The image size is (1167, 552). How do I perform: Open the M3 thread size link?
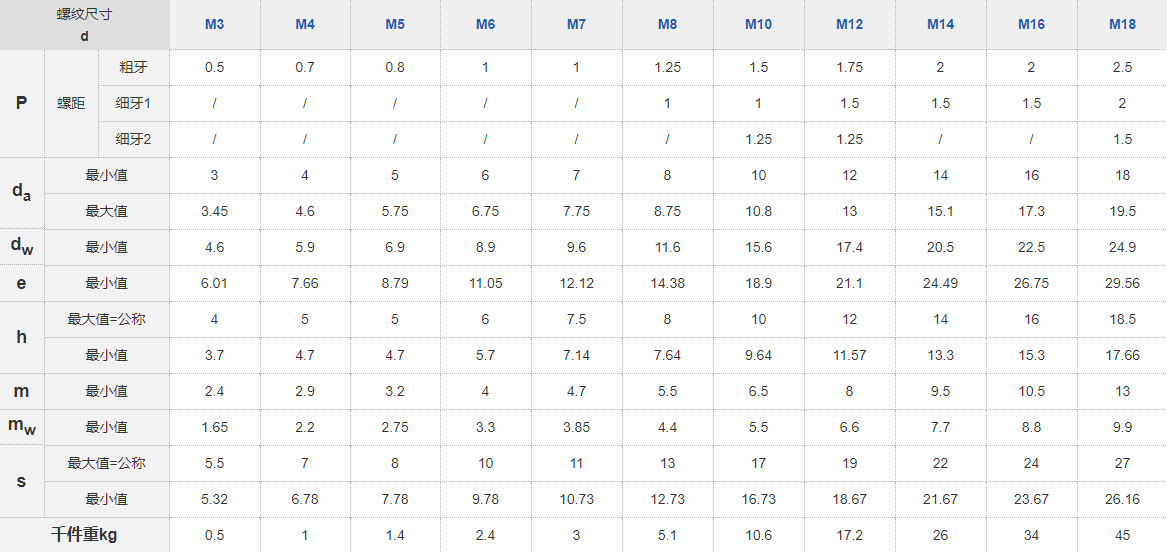tap(214, 25)
